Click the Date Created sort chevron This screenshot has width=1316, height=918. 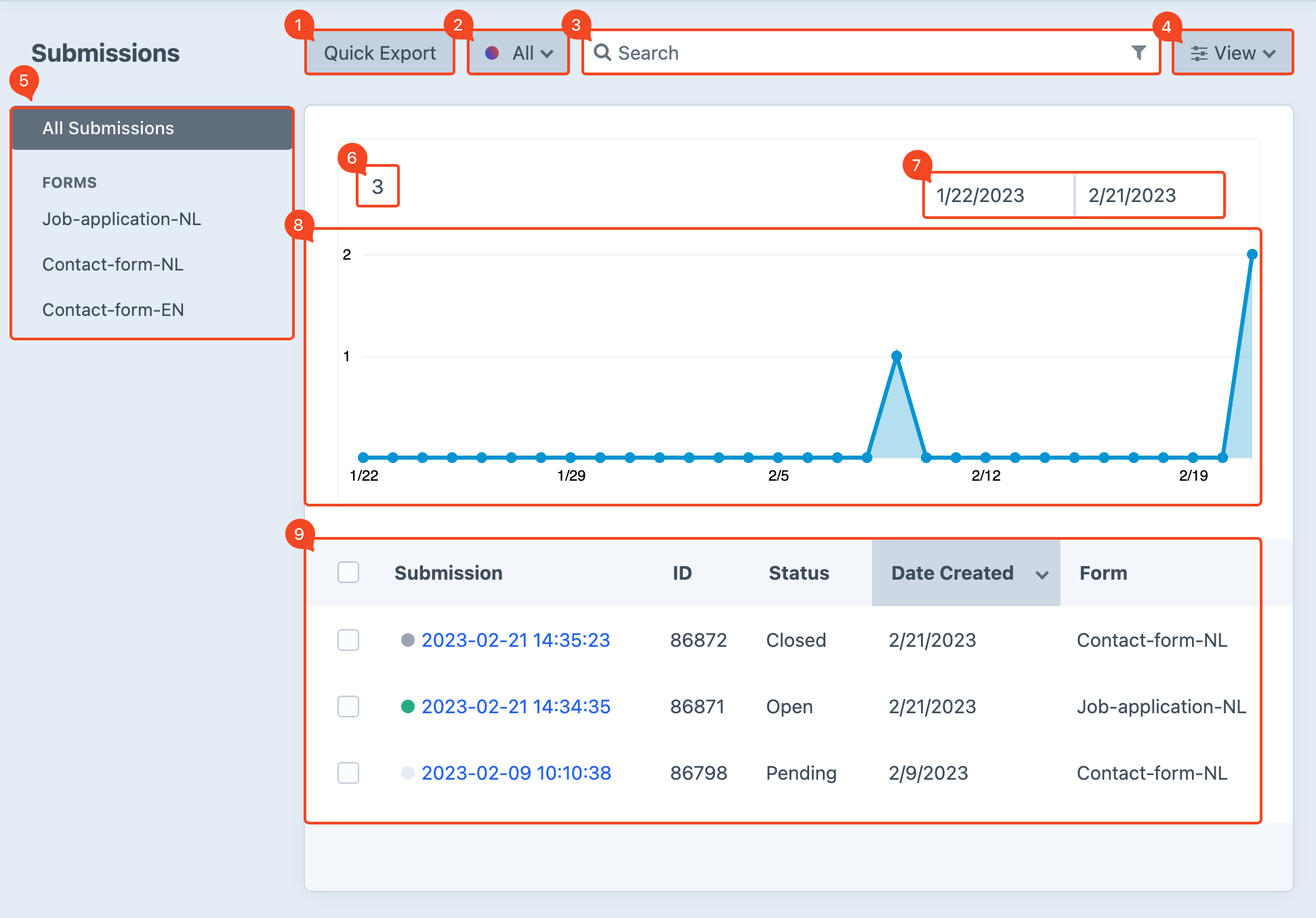point(1042,574)
